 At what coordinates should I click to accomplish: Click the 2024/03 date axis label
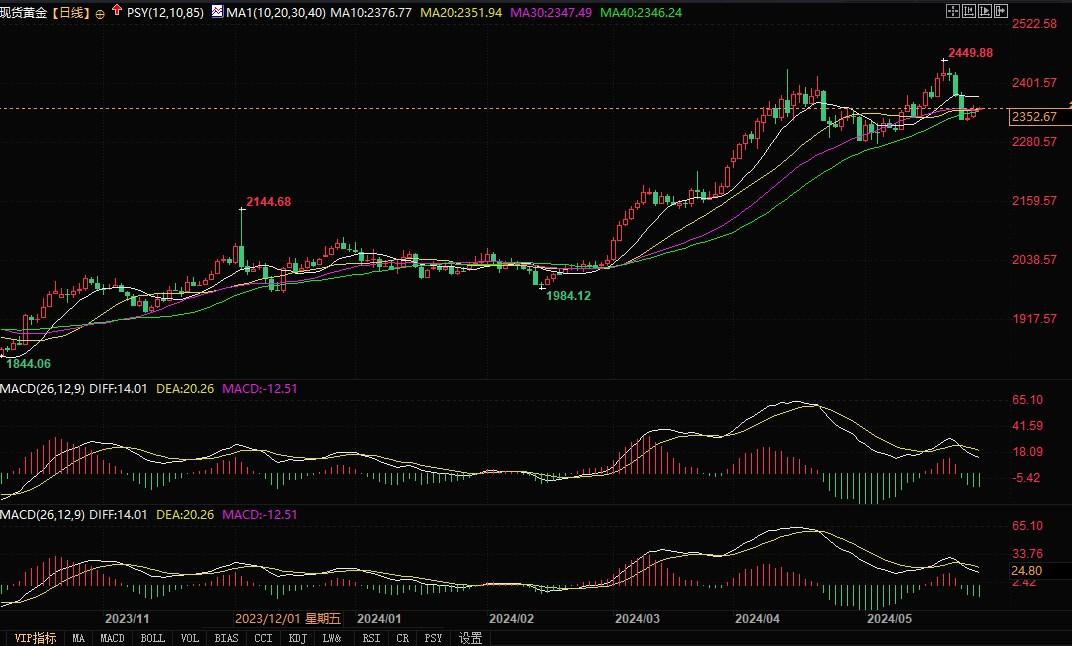tap(638, 619)
